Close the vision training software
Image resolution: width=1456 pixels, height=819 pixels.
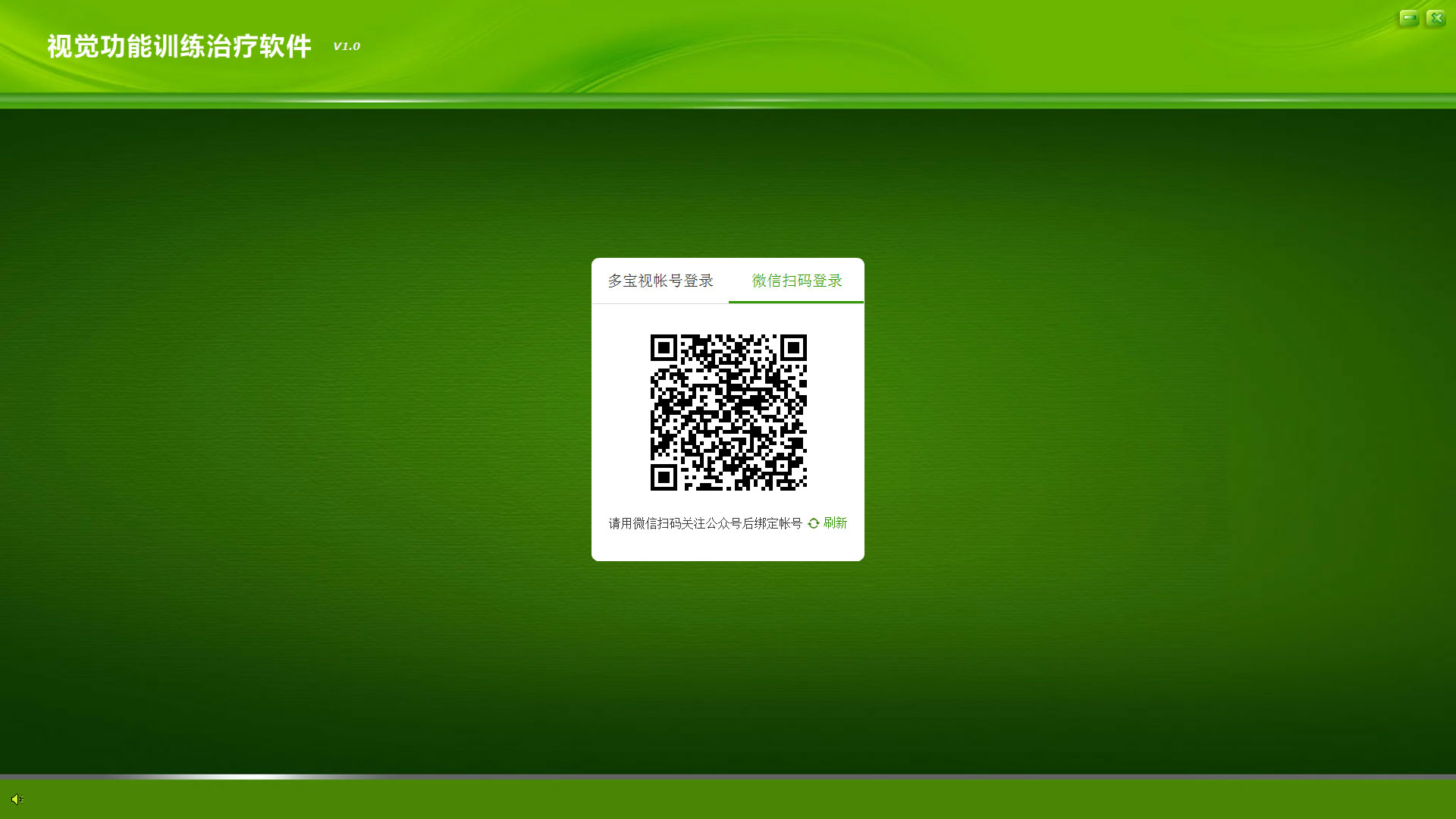tap(1436, 18)
